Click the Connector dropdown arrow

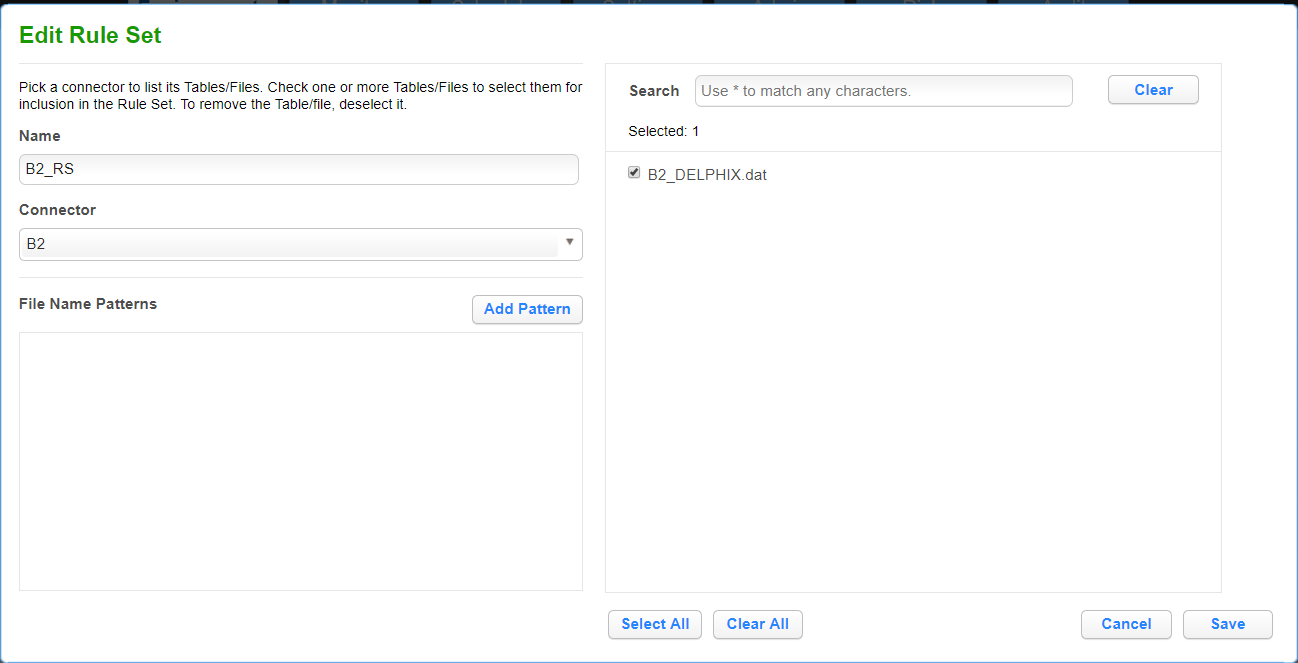tap(569, 244)
